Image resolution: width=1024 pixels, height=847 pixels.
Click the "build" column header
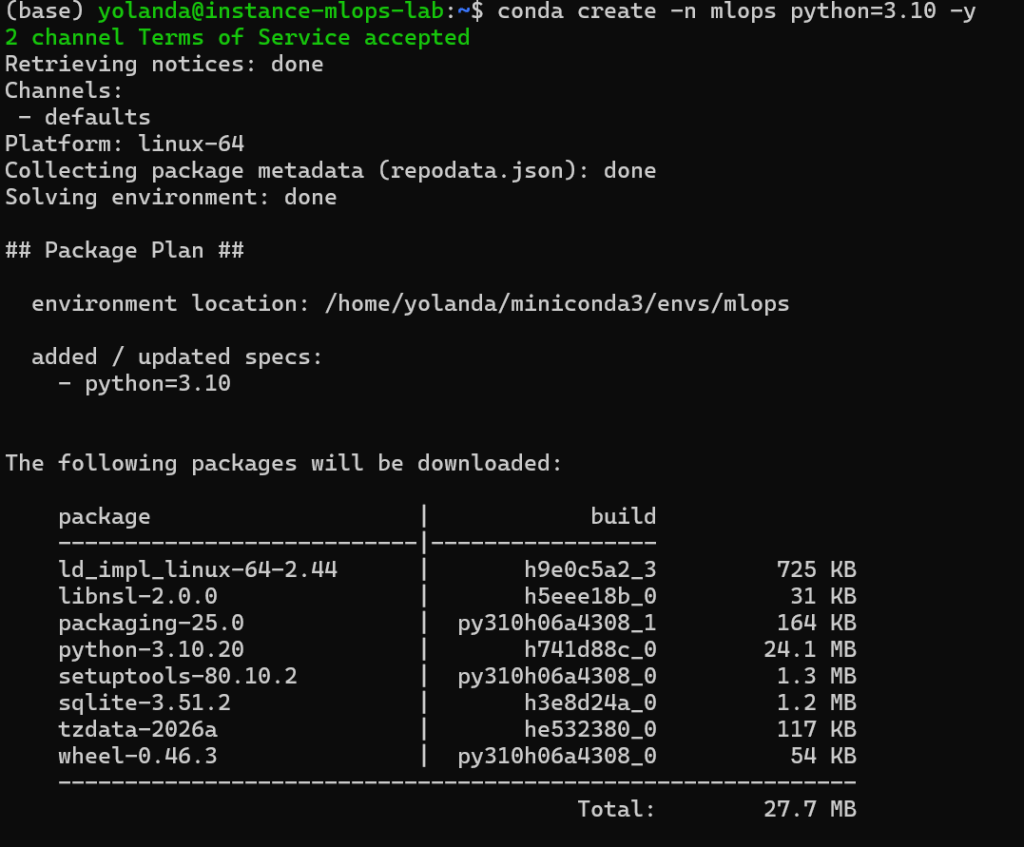click(623, 516)
